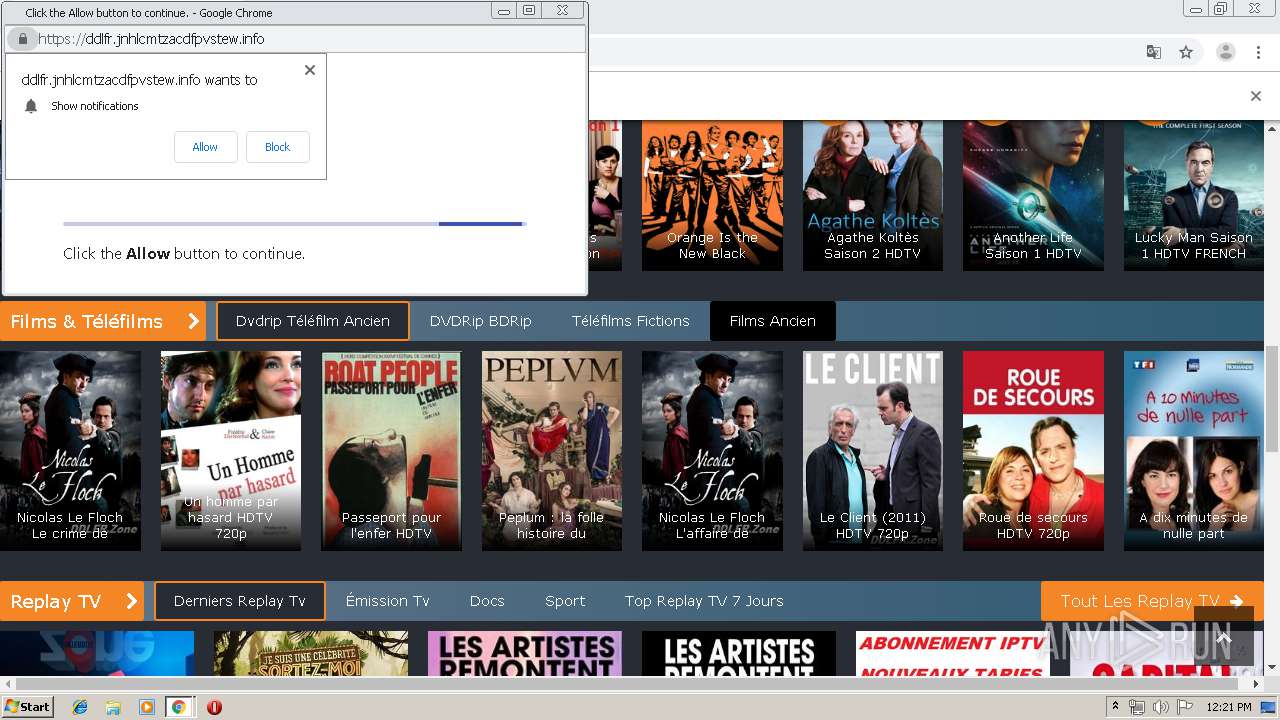The width and height of the screenshot is (1280, 720).
Task: Open Roue de secours HDTV 720p poster
Action: (1033, 450)
